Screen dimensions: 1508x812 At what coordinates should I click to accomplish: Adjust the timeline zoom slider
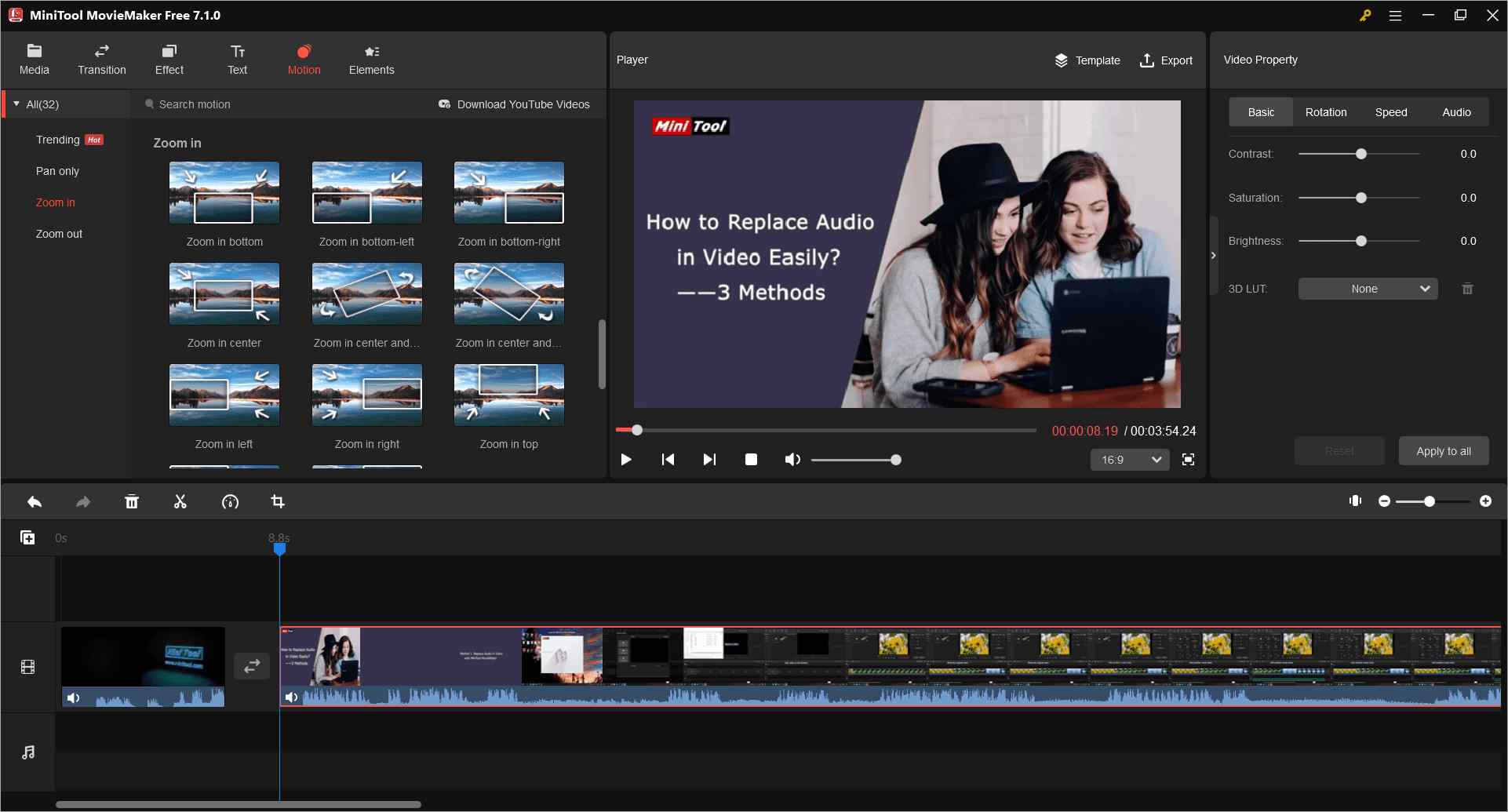coord(1433,501)
